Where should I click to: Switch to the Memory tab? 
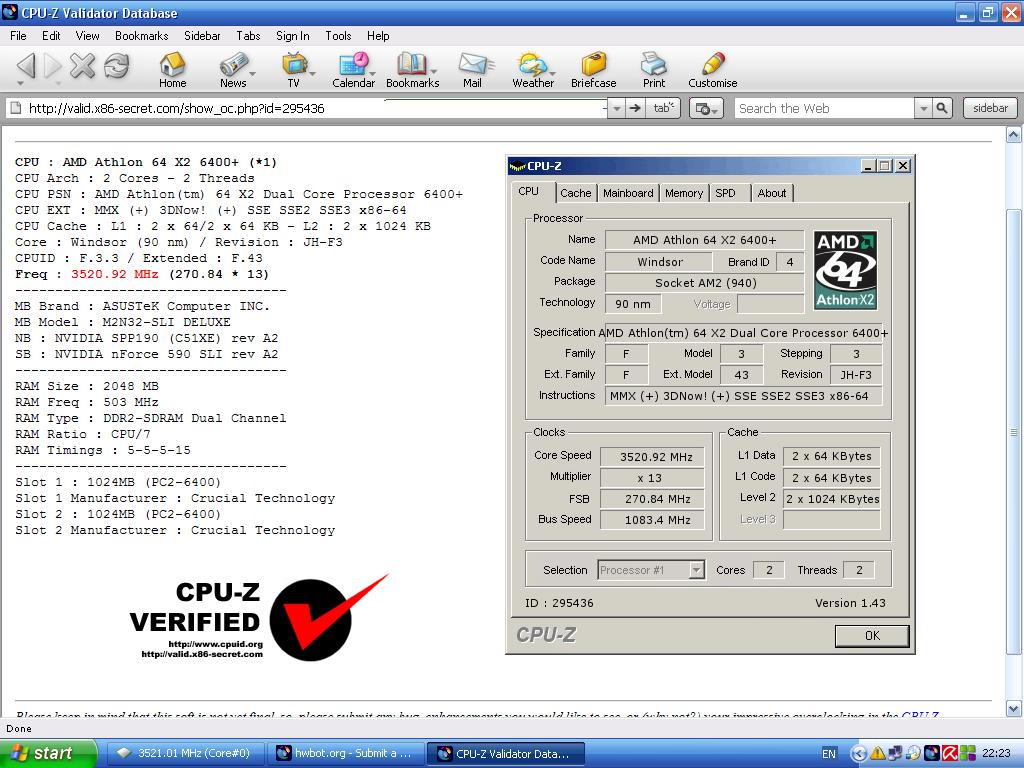tap(684, 193)
